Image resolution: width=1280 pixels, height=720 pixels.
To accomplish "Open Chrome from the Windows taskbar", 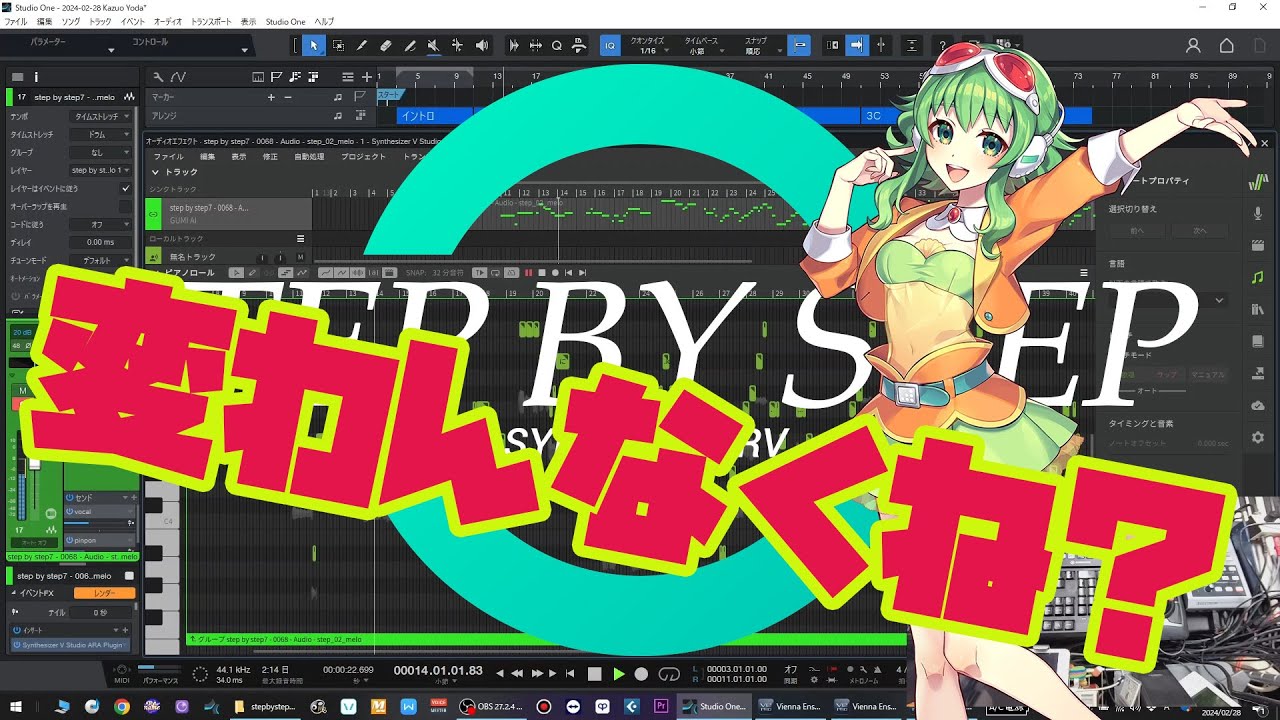I will click(122, 706).
